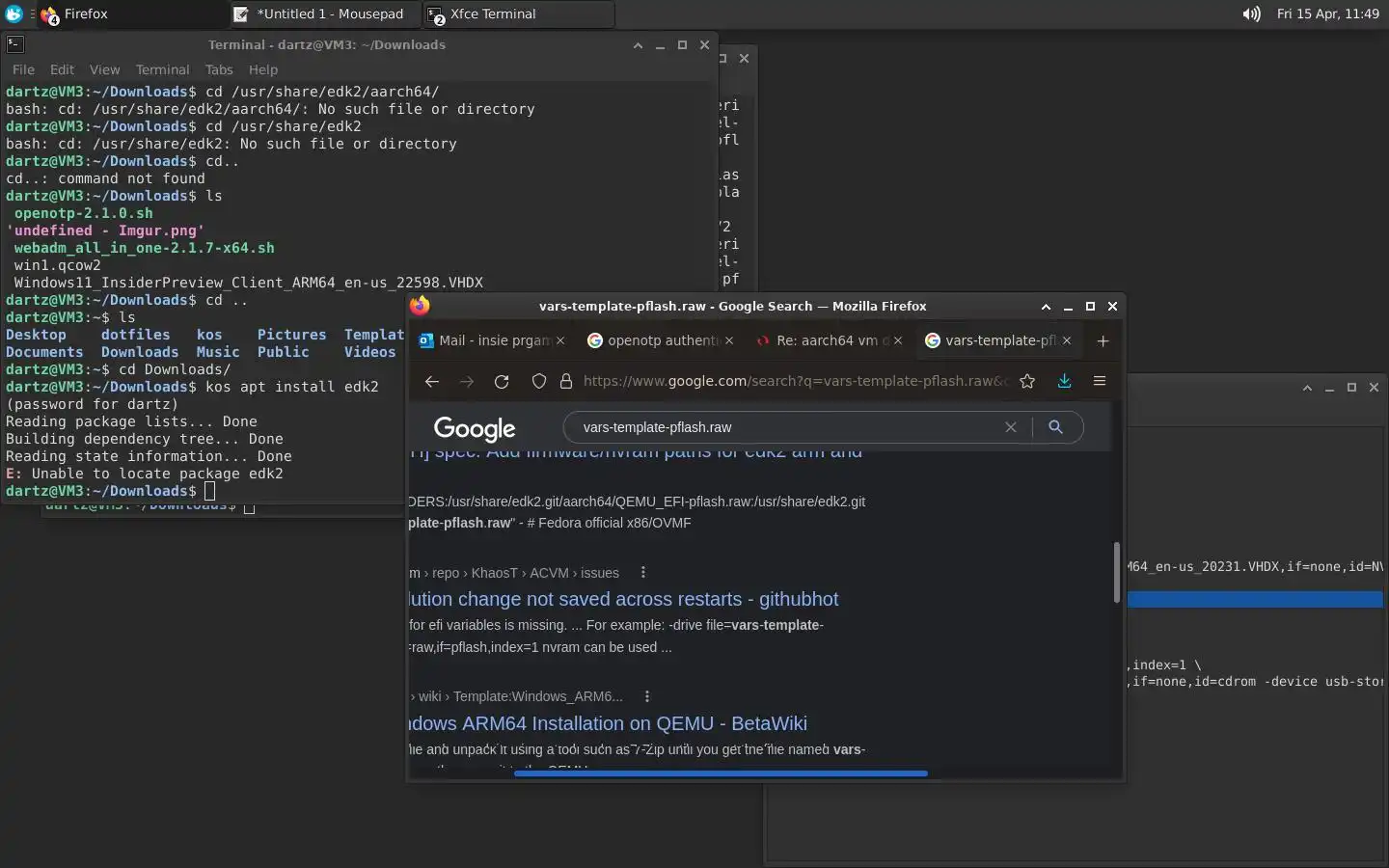Image resolution: width=1389 pixels, height=868 pixels.
Task: Click the 'dotfiles' directory name in terminal
Action: (135, 335)
